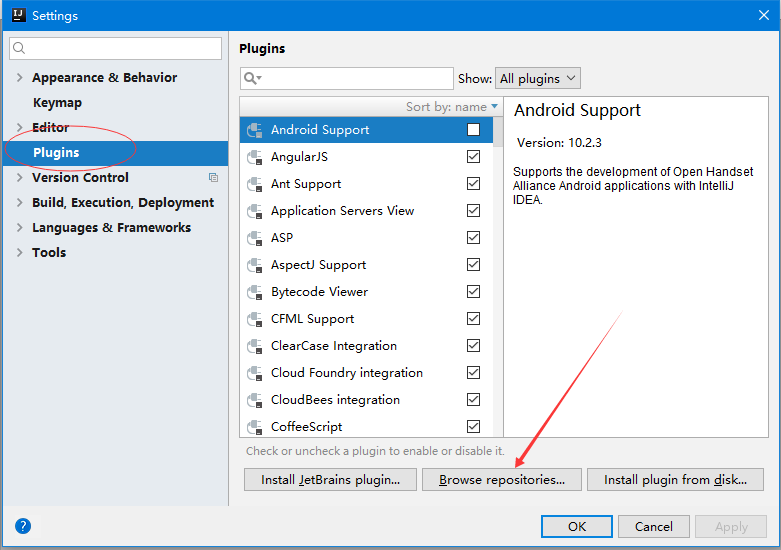This screenshot has width=781, height=550.
Task: Select Keymap in the settings tree
Action: (57, 103)
